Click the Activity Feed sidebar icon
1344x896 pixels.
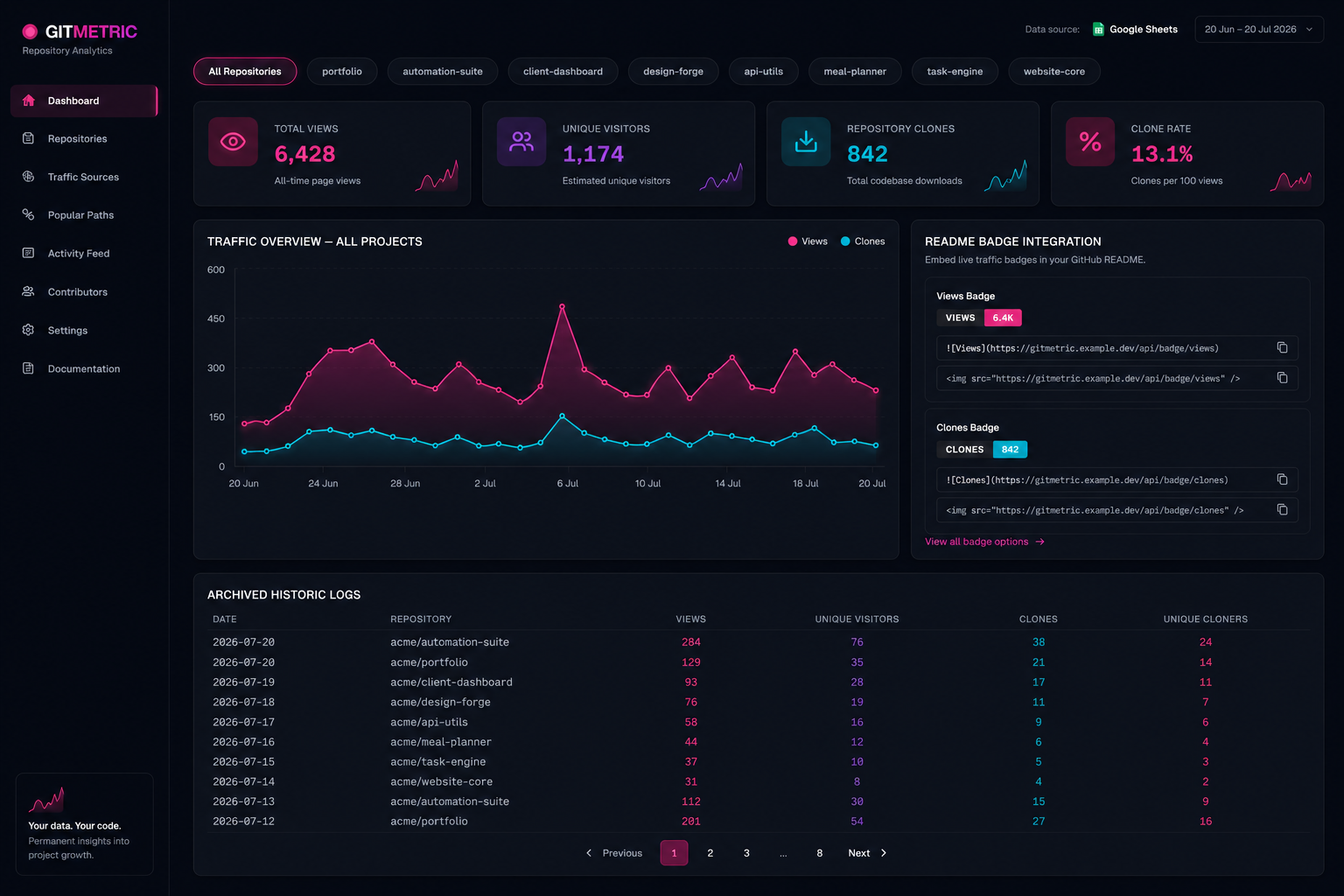tap(28, 253)
